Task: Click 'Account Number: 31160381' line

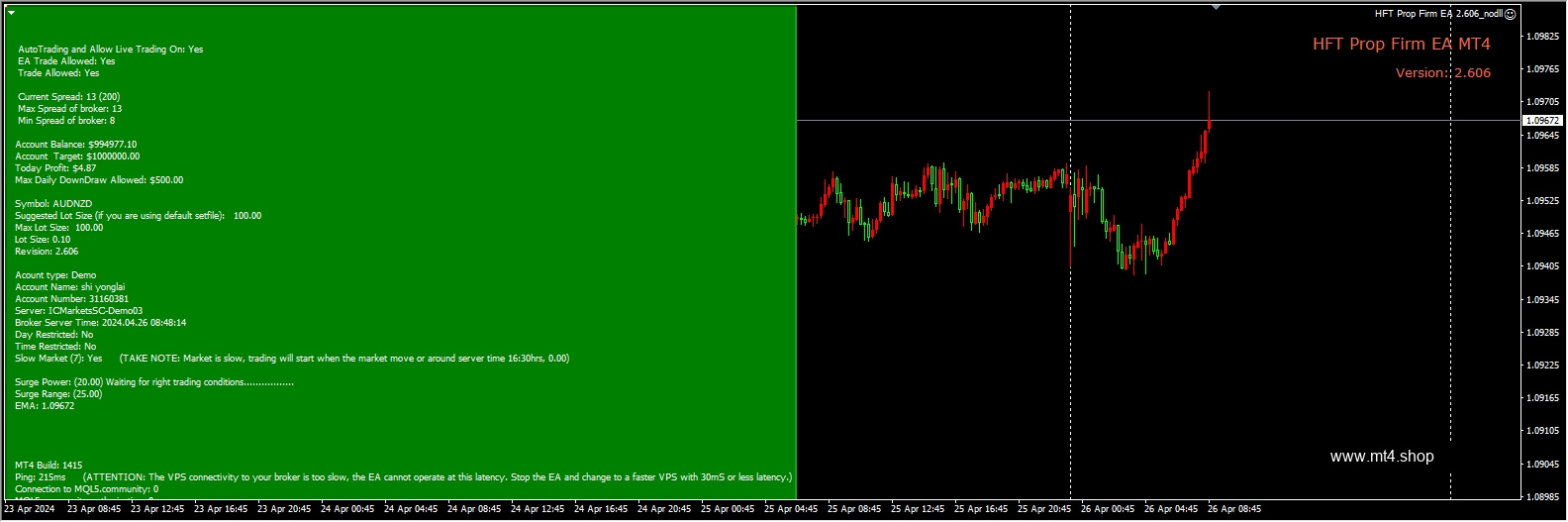Action: tap(71, 299)
